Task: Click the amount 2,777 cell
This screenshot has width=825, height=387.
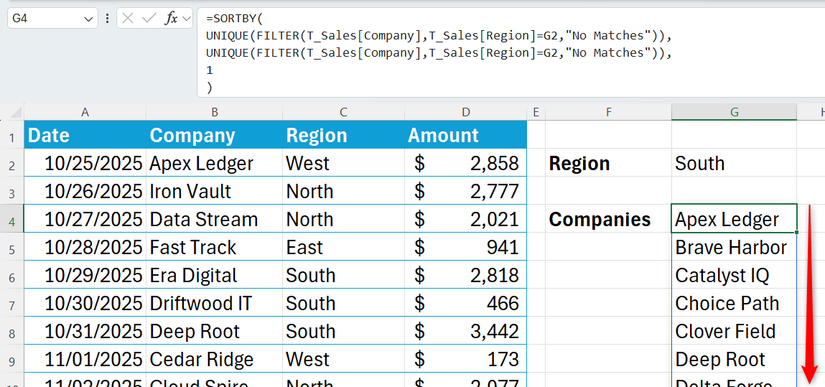Action: [x=466, y=191]
